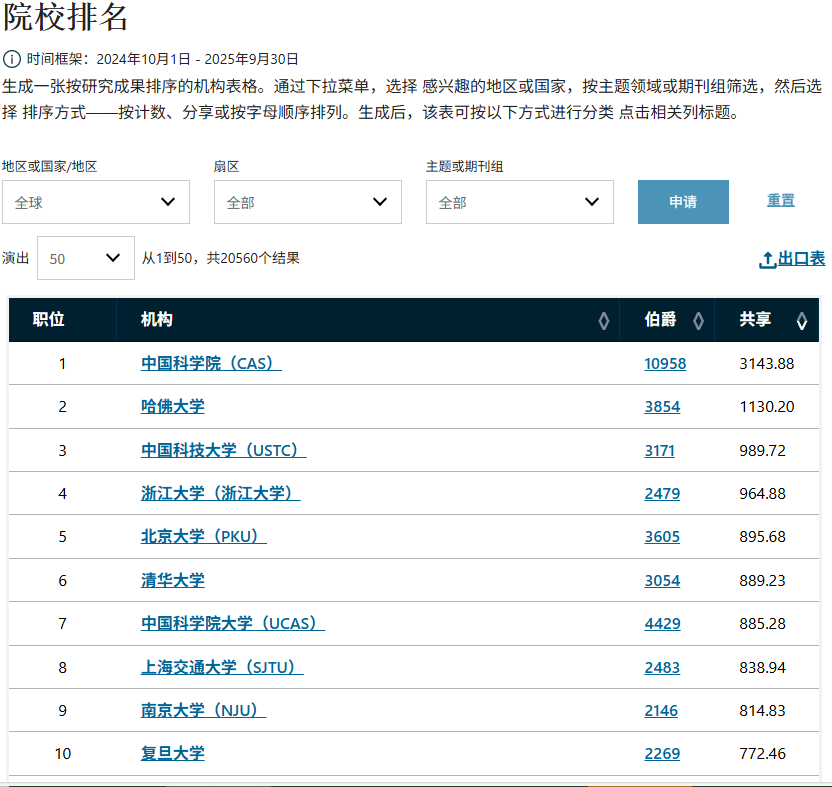
Task: Click the 重置 link
Action: point(781,200)
